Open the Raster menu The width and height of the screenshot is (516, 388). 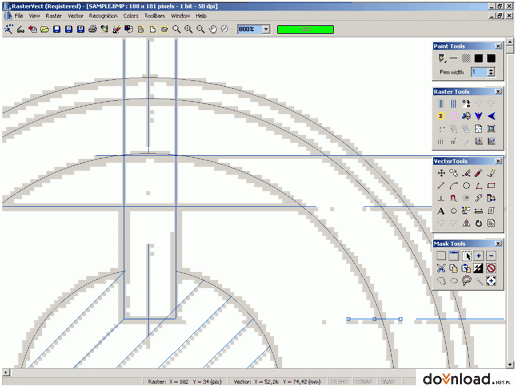[54, 16]
